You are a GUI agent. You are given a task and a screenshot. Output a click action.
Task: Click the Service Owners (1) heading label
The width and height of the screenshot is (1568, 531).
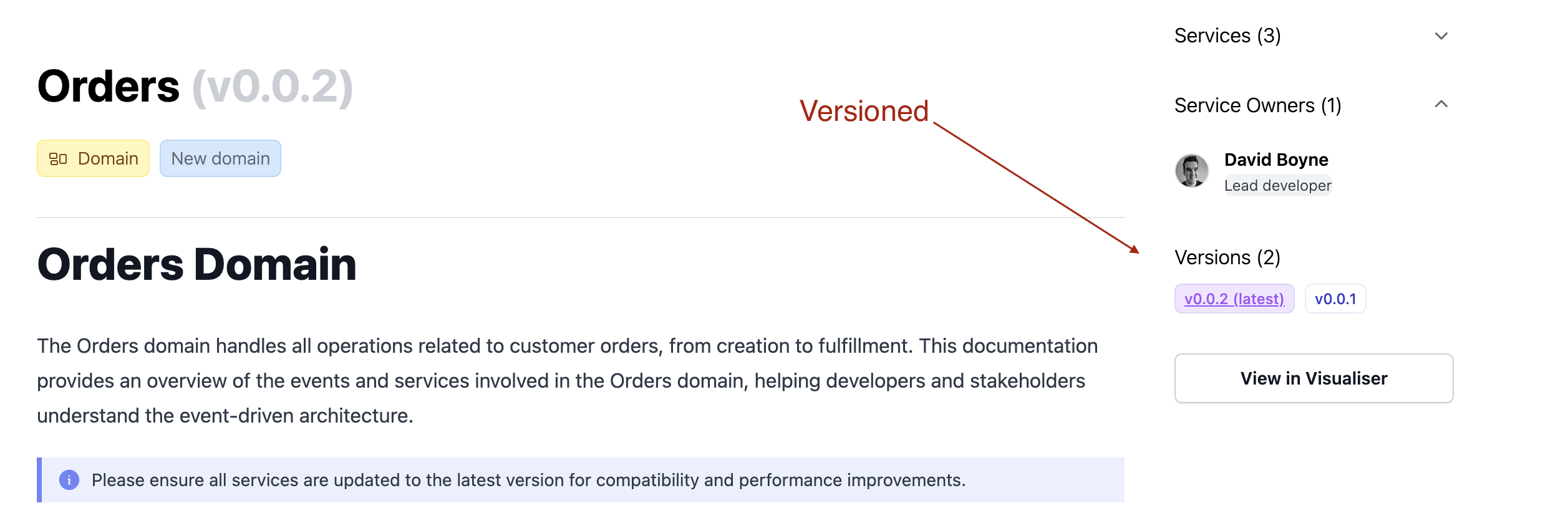(1257, 105)
